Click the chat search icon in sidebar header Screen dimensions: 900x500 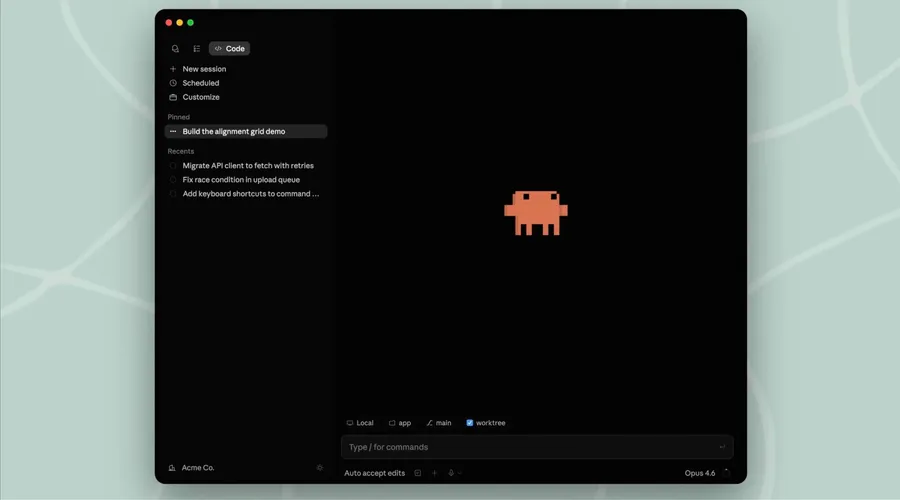[176, 48]
